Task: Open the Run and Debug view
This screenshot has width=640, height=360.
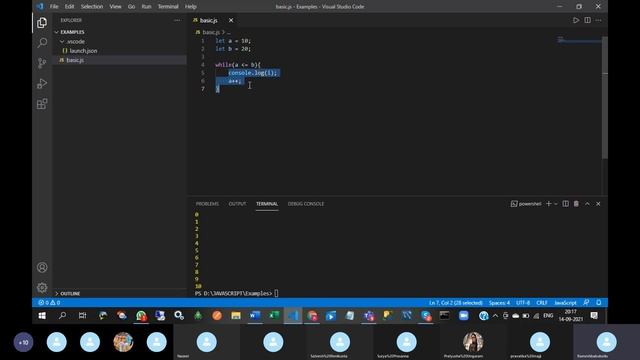Action: tap(42, 83)
